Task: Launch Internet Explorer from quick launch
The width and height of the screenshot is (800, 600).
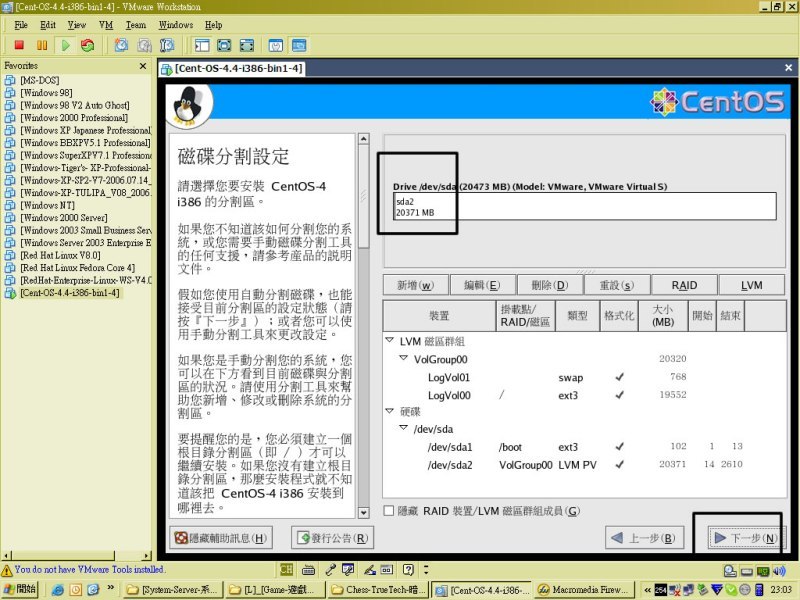Action: tap(58, 590)
